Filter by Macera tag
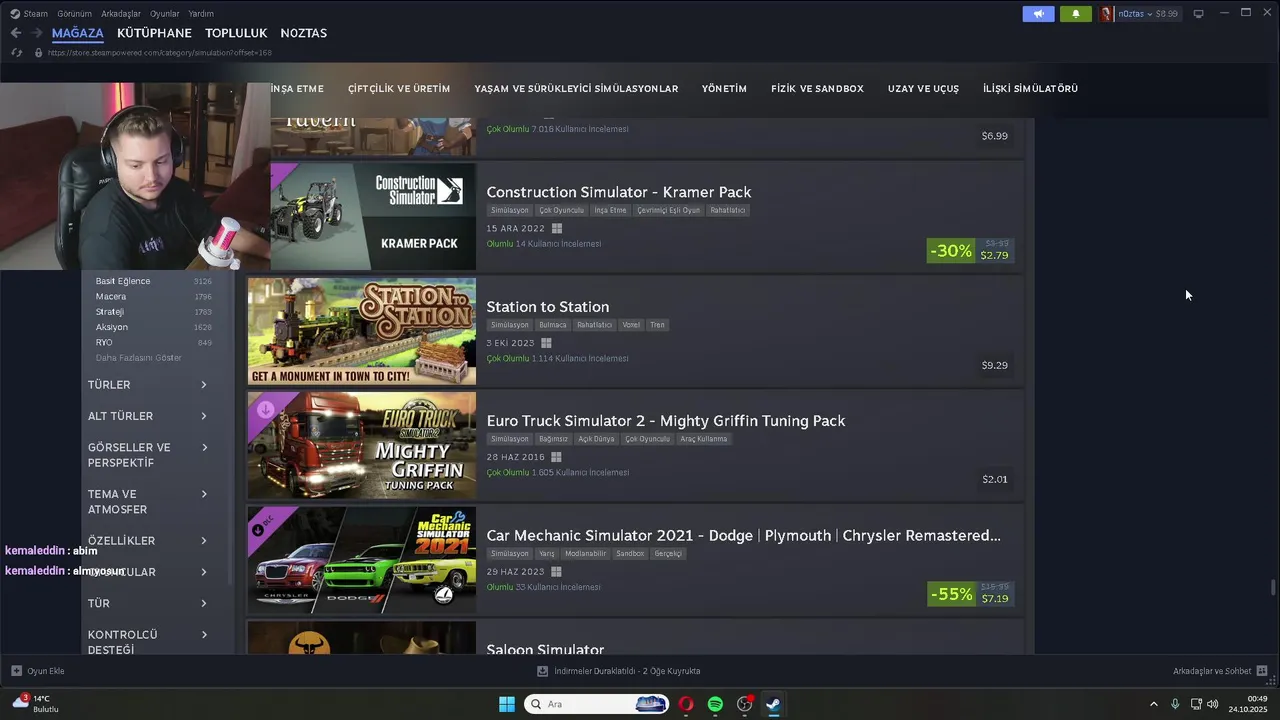The width and height of the screenshot is (1280, 720). pyautogui.click(x=111, y=297)
